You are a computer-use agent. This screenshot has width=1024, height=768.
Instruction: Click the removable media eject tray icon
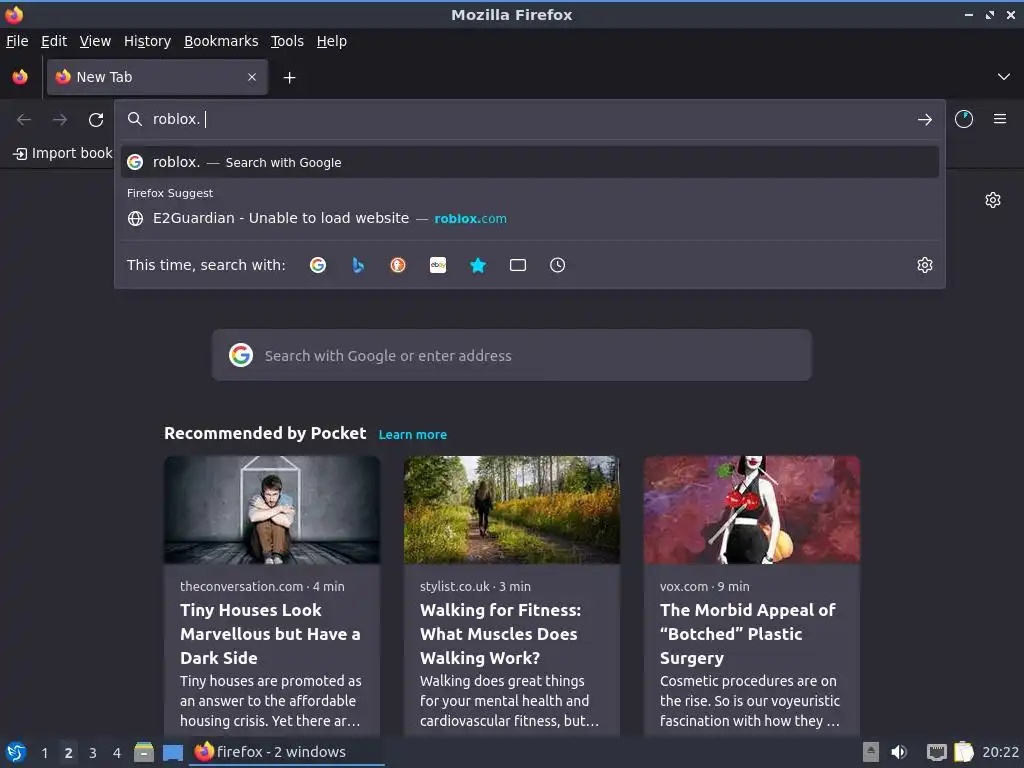tap(871, 752)
